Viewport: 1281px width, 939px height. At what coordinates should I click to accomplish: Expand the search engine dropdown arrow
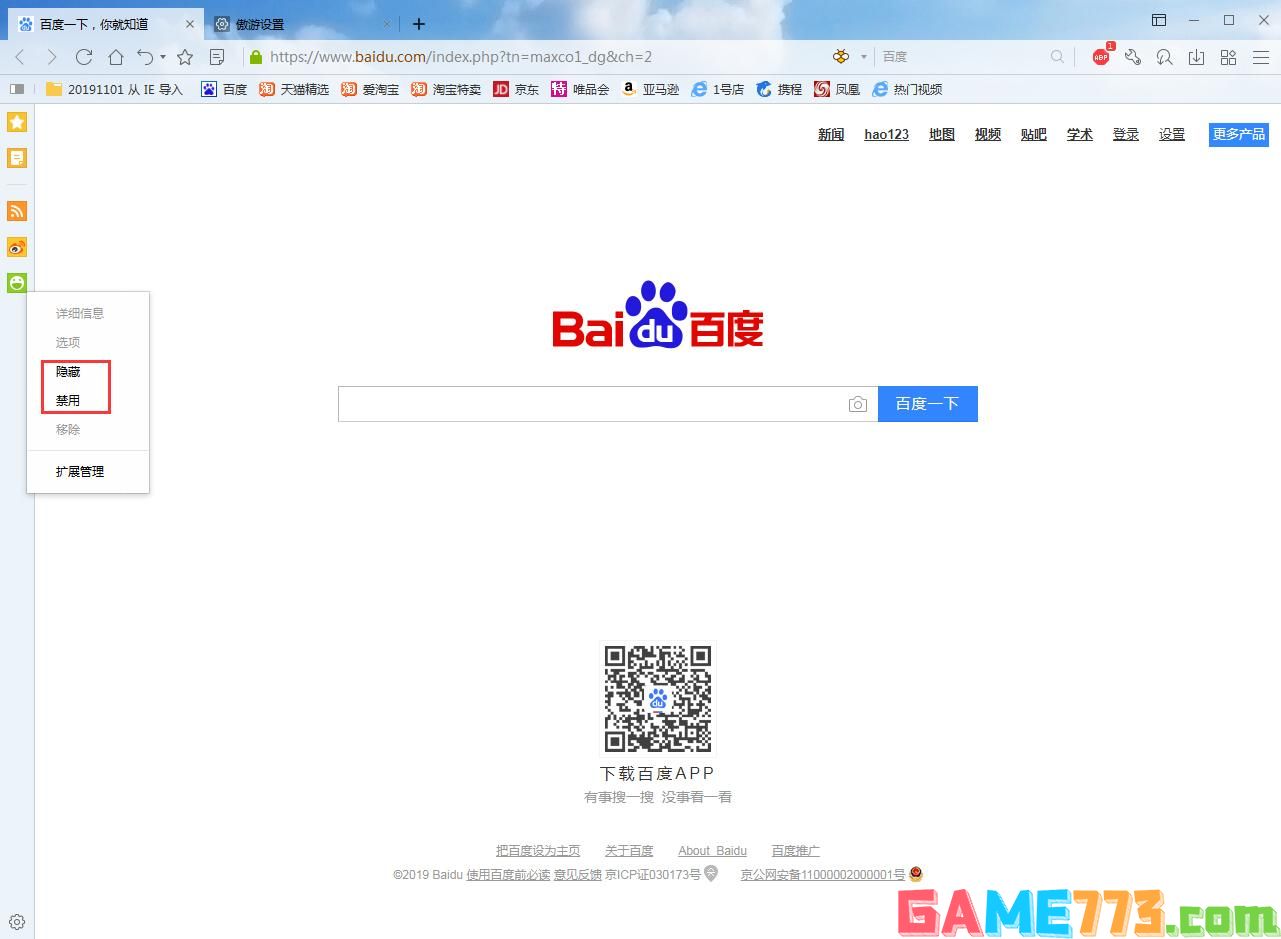[864, 57]
